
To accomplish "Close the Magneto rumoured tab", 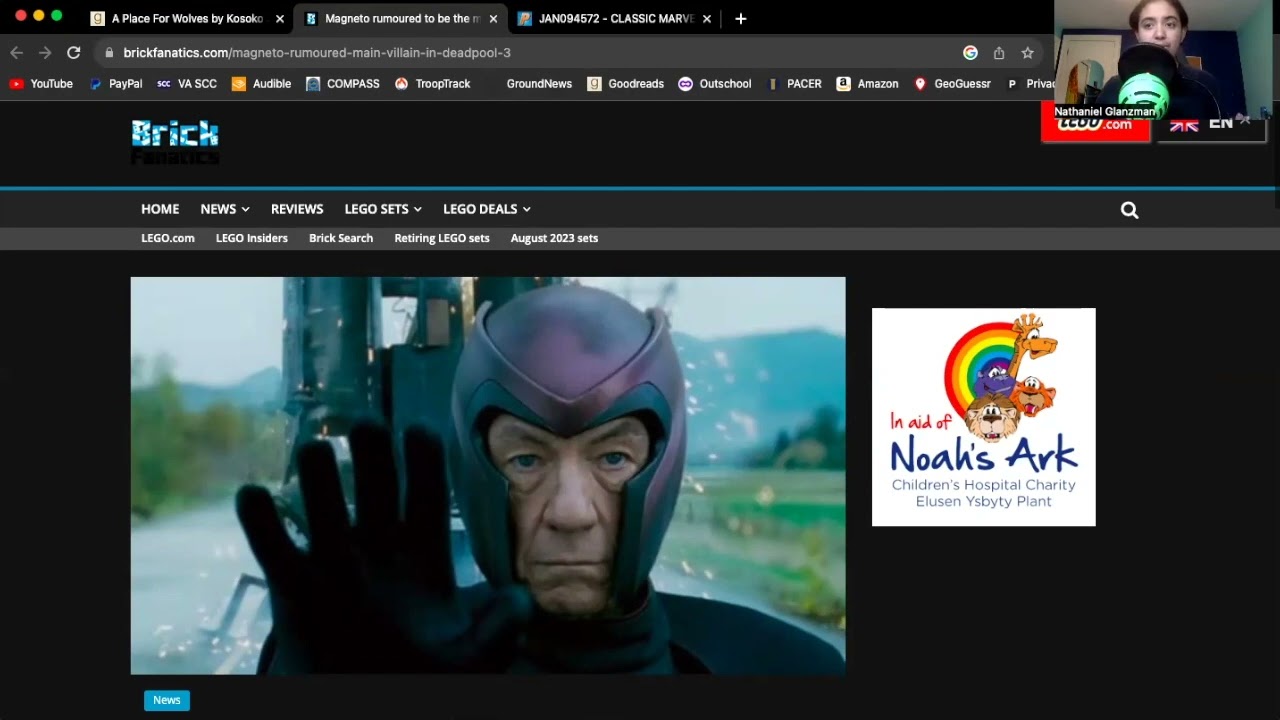I will [x=493, y=18].
